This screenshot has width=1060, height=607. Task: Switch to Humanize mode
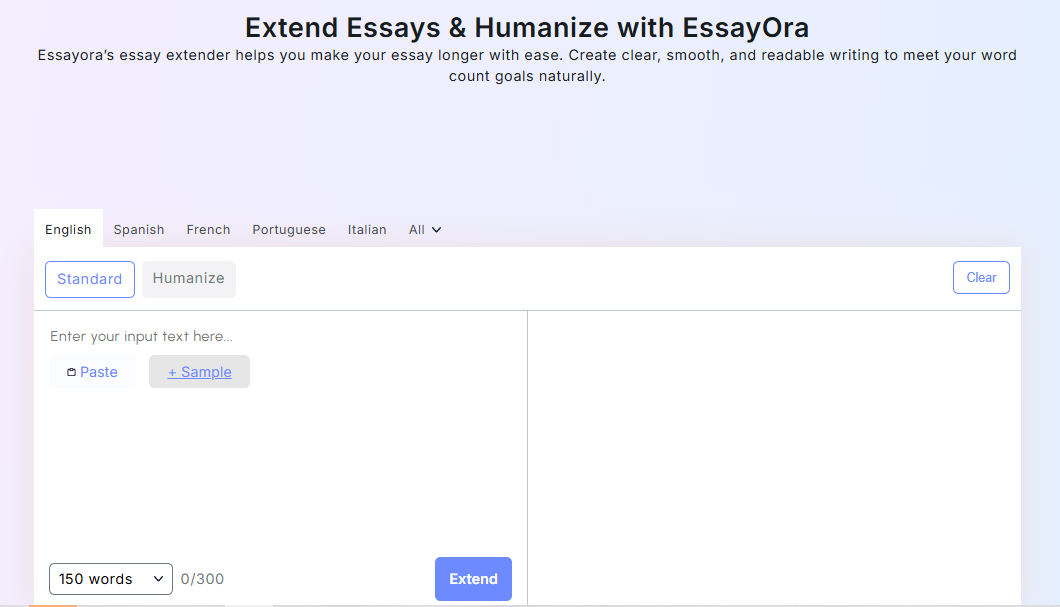coord(189,279)
